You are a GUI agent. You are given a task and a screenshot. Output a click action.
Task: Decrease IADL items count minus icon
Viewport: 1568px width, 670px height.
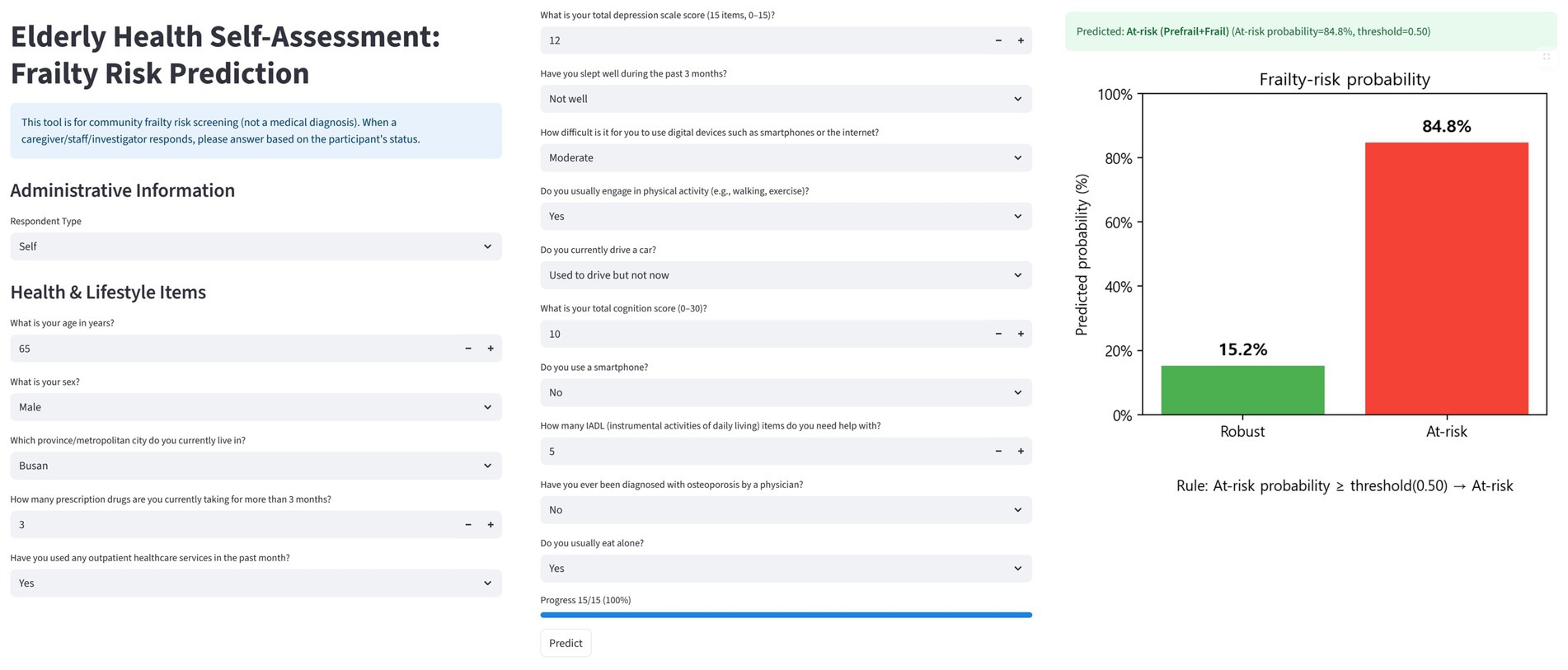click(998, 452)
